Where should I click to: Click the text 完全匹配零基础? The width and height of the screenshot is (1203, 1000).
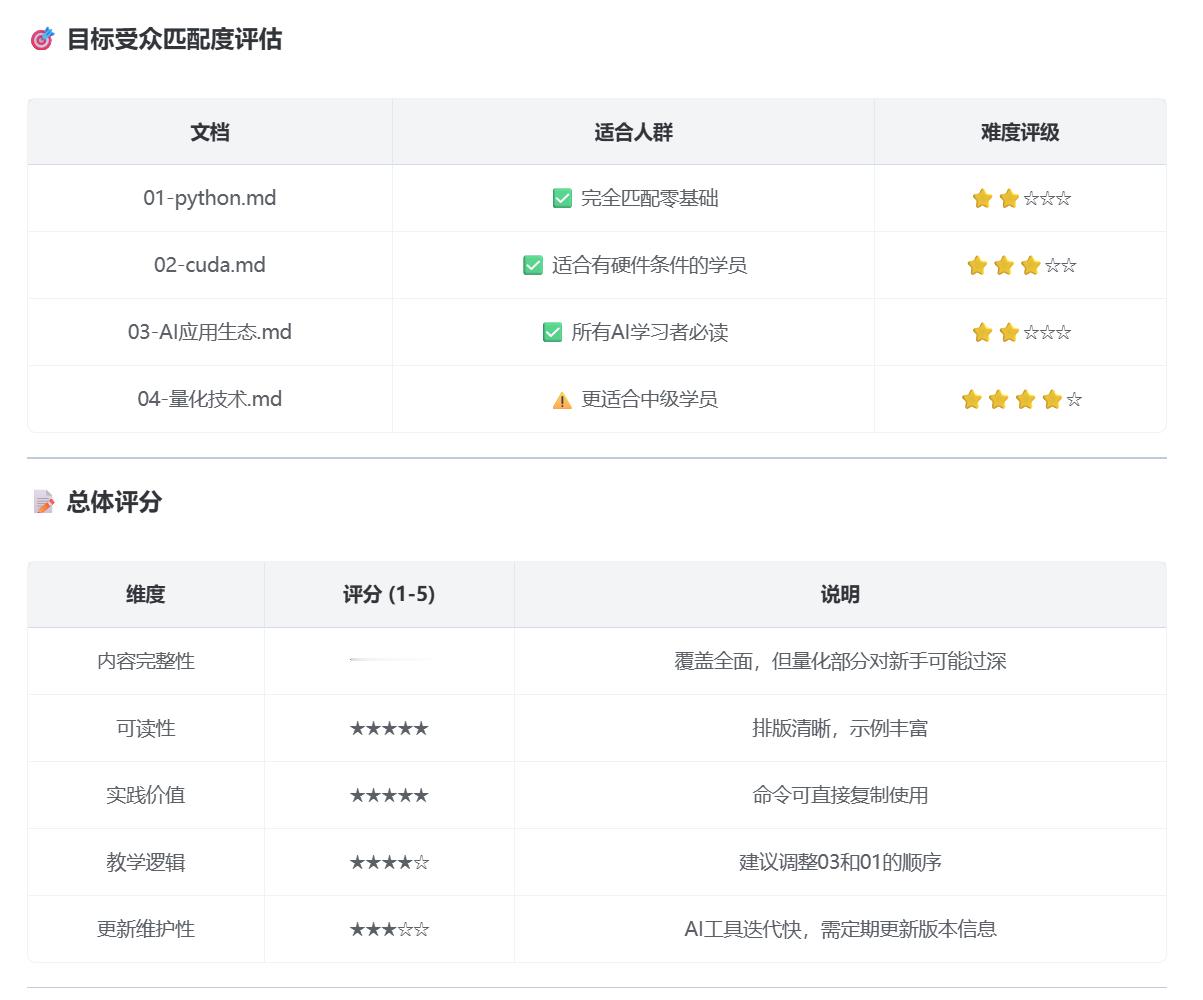pyautogui.click(x=650, y=198)
